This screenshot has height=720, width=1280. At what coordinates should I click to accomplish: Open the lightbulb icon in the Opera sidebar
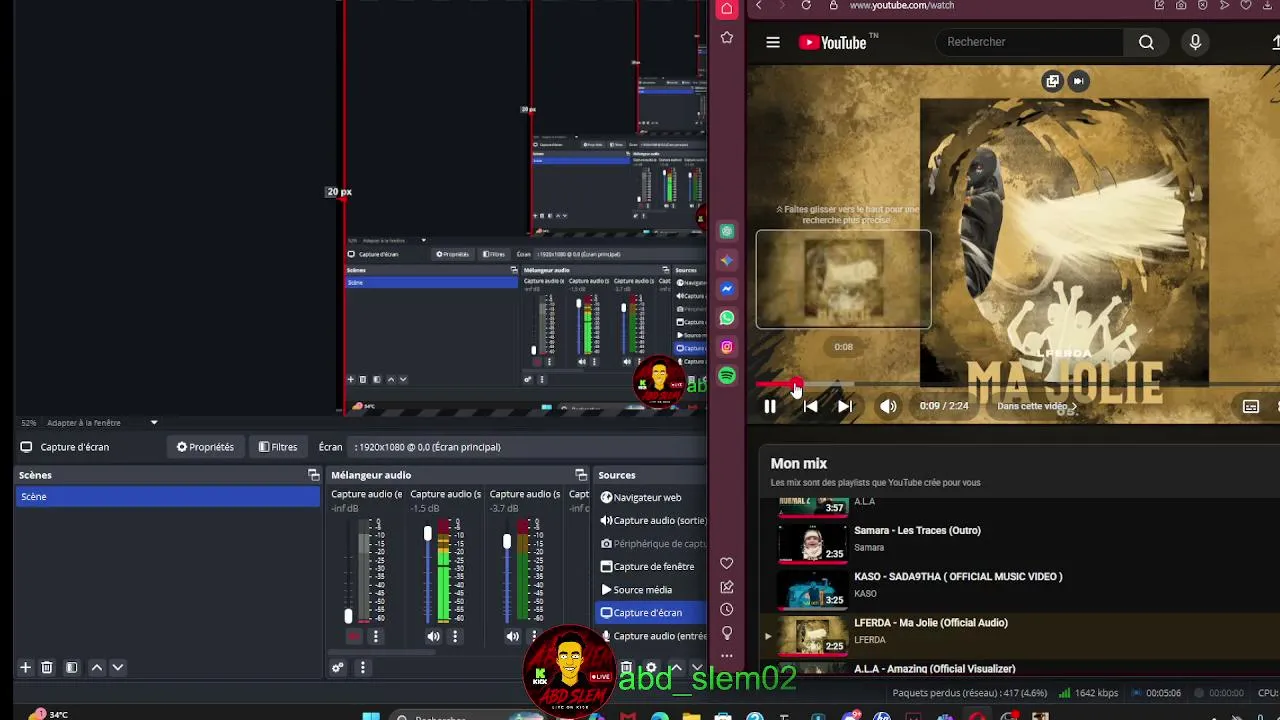coord(727,633)
